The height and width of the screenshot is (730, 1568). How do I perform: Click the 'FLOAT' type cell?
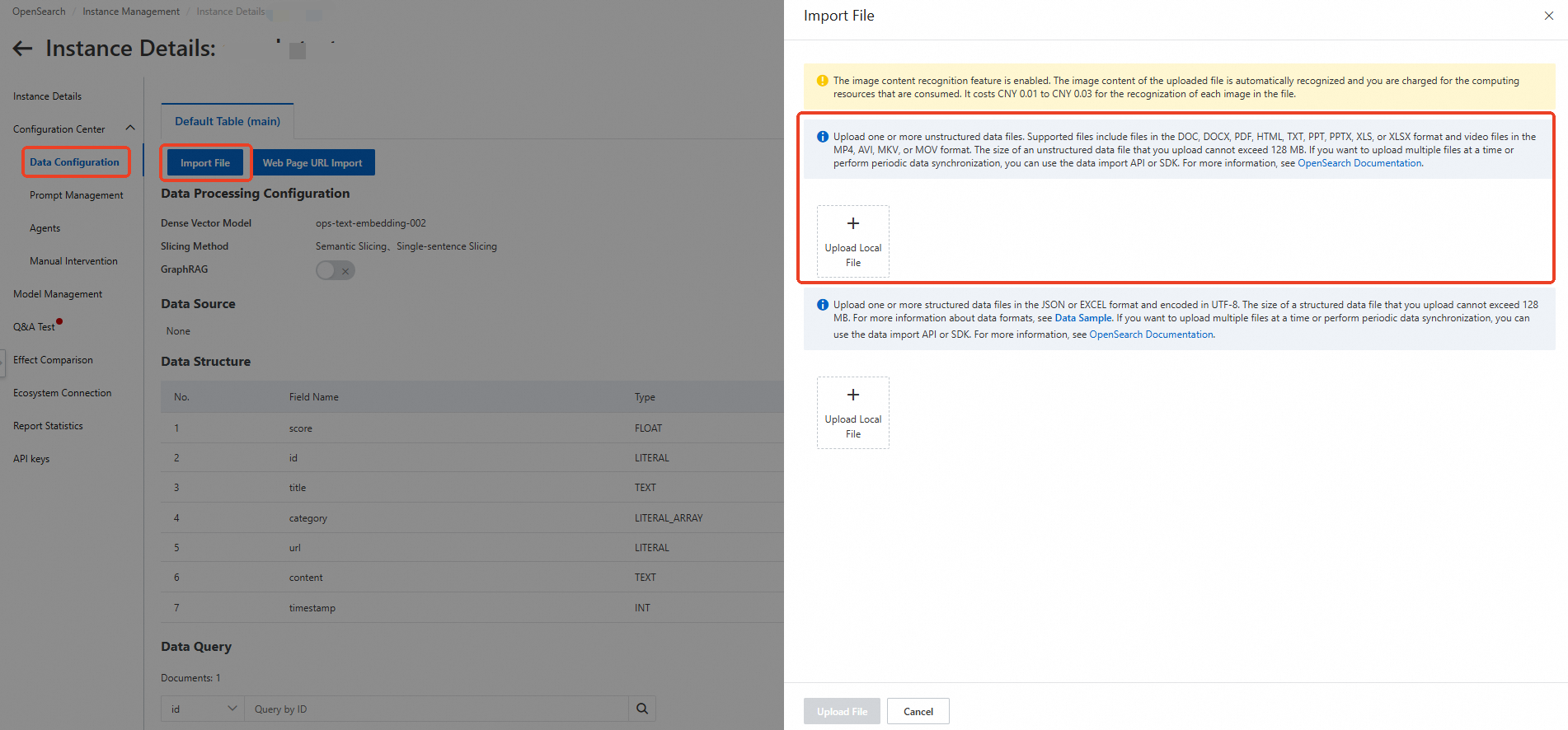coord(648,428)
